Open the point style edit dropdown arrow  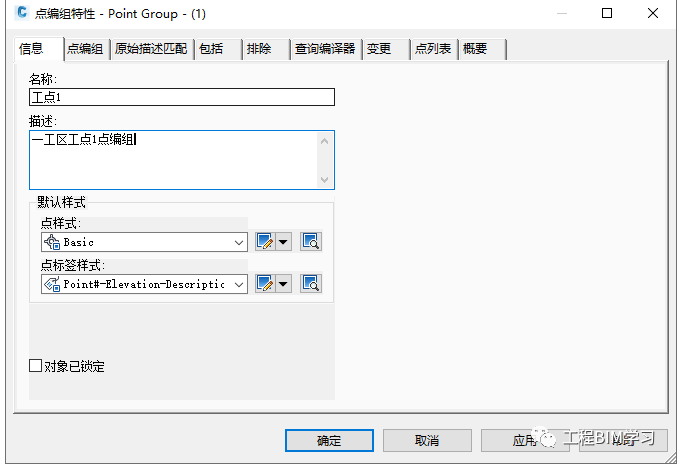[283, 242]
